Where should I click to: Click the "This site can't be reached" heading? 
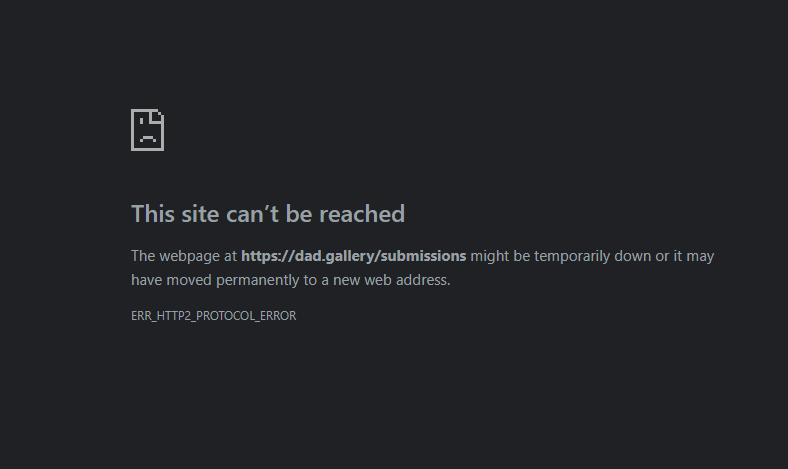268,214
